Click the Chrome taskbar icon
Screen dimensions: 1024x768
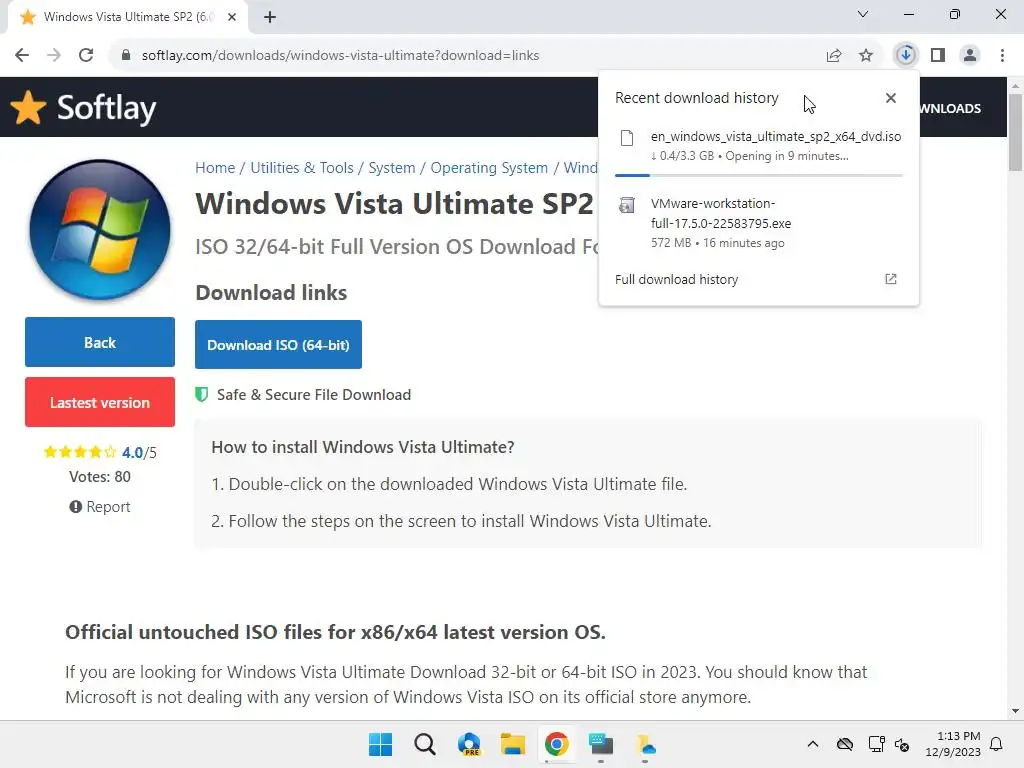click(x=556, y=744)
